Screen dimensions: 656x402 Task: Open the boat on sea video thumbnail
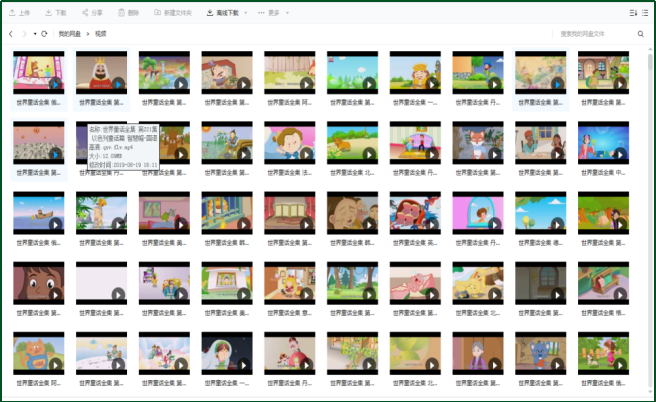pyautogui.click(x=38, y=213)
